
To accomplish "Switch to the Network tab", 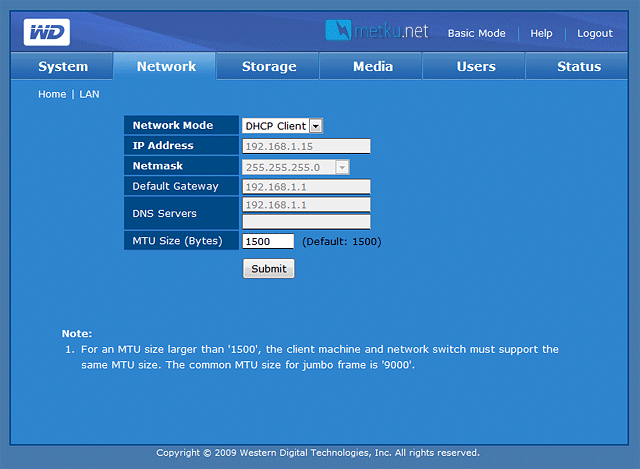I will (166, 66).
